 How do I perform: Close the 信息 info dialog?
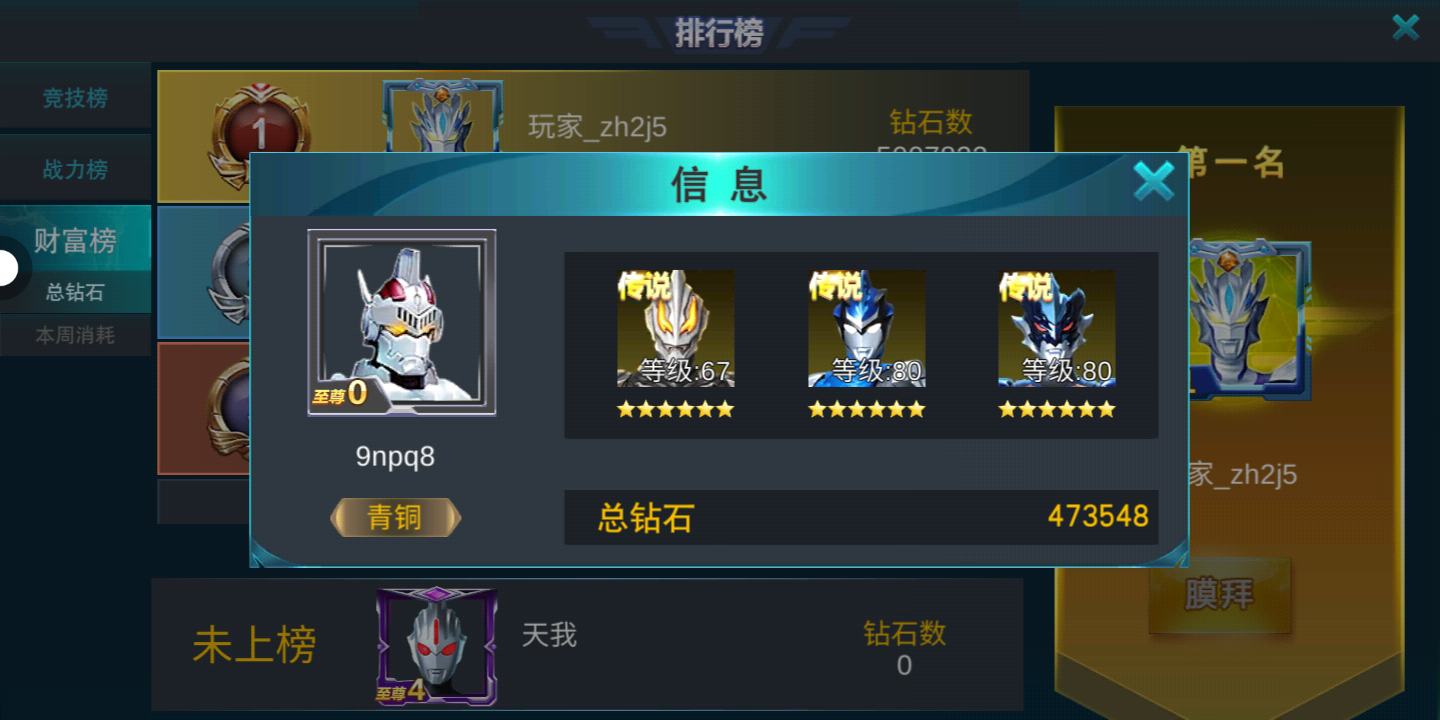[1153, 182]
